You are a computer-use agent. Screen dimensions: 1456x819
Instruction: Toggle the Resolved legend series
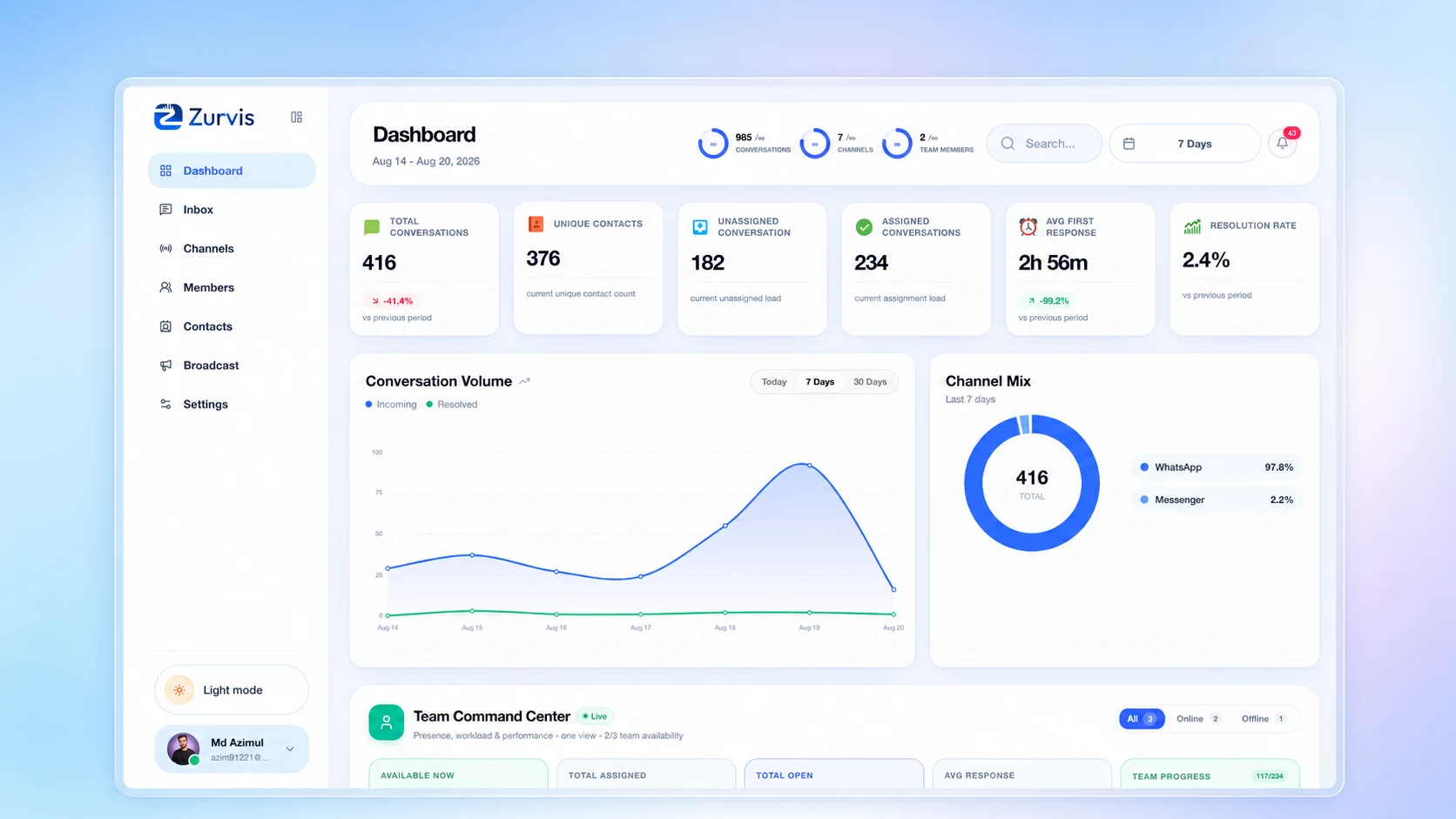click(x=452, y=405)
